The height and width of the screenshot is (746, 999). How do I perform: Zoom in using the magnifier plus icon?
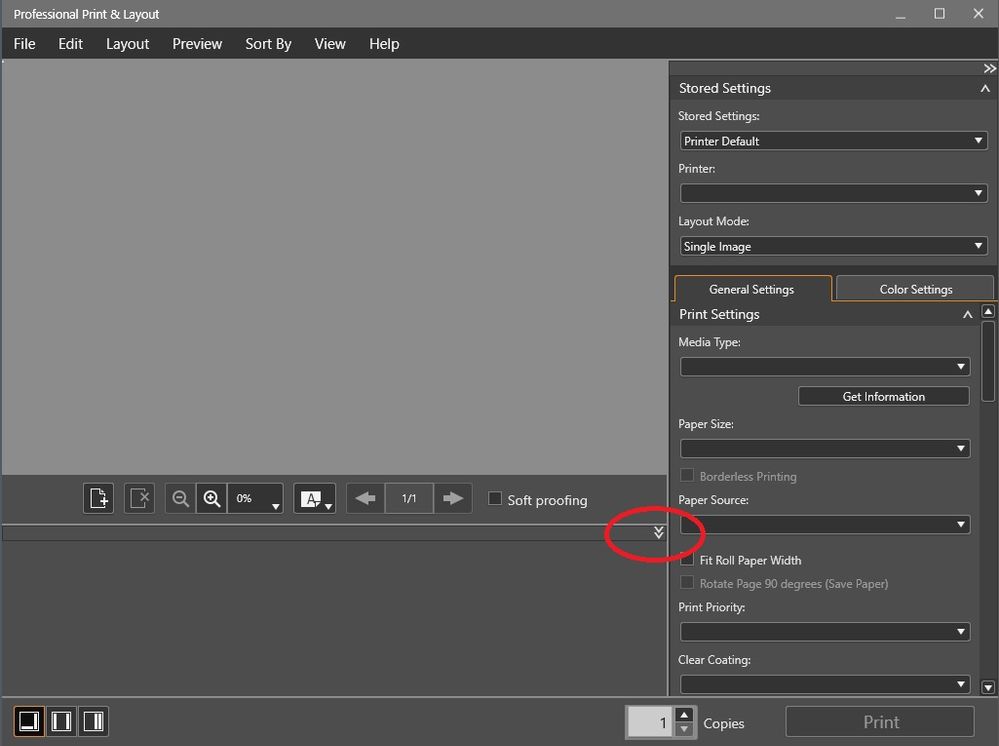pos(211,498)
